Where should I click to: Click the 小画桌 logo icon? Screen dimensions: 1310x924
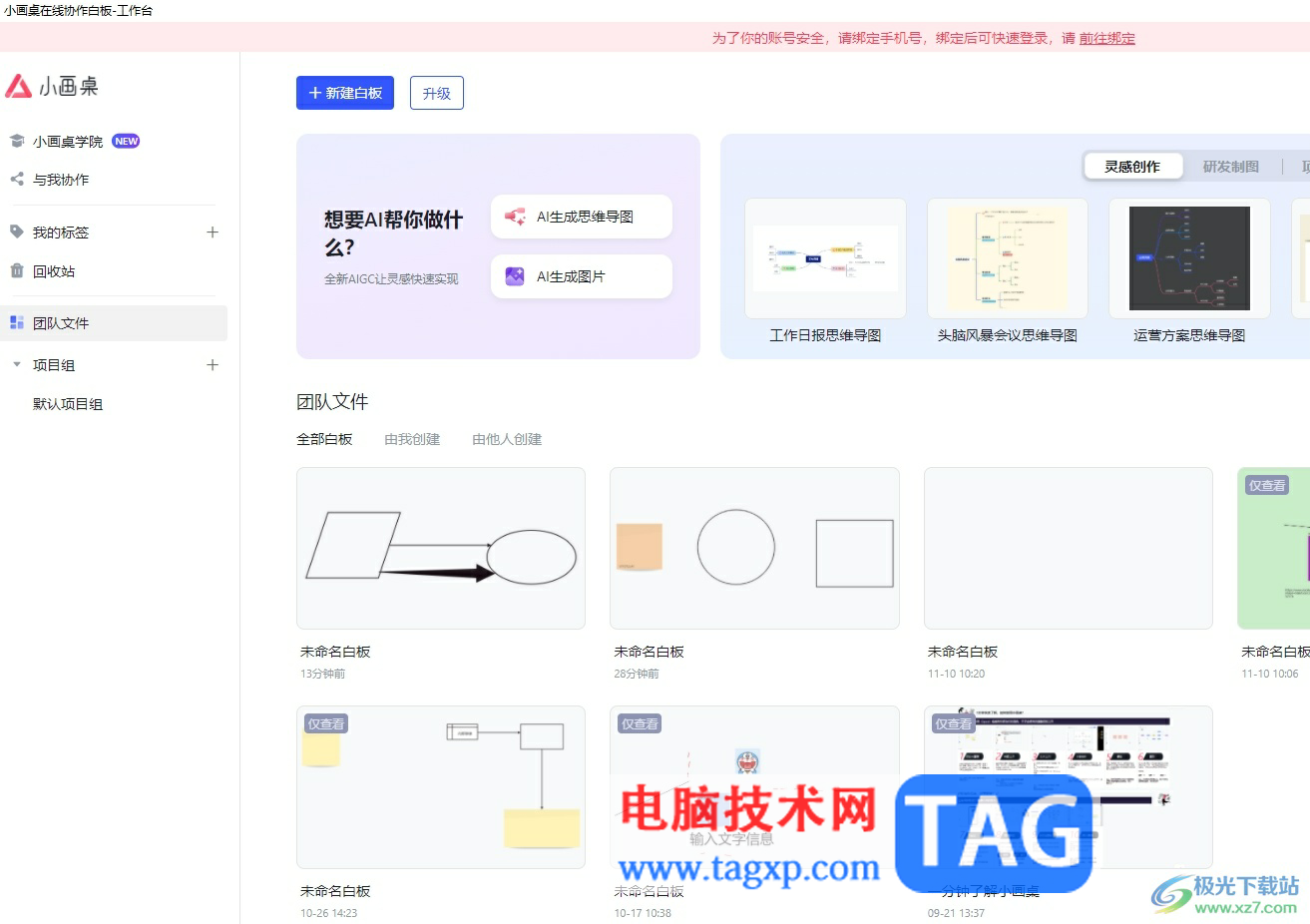(19, 86)
